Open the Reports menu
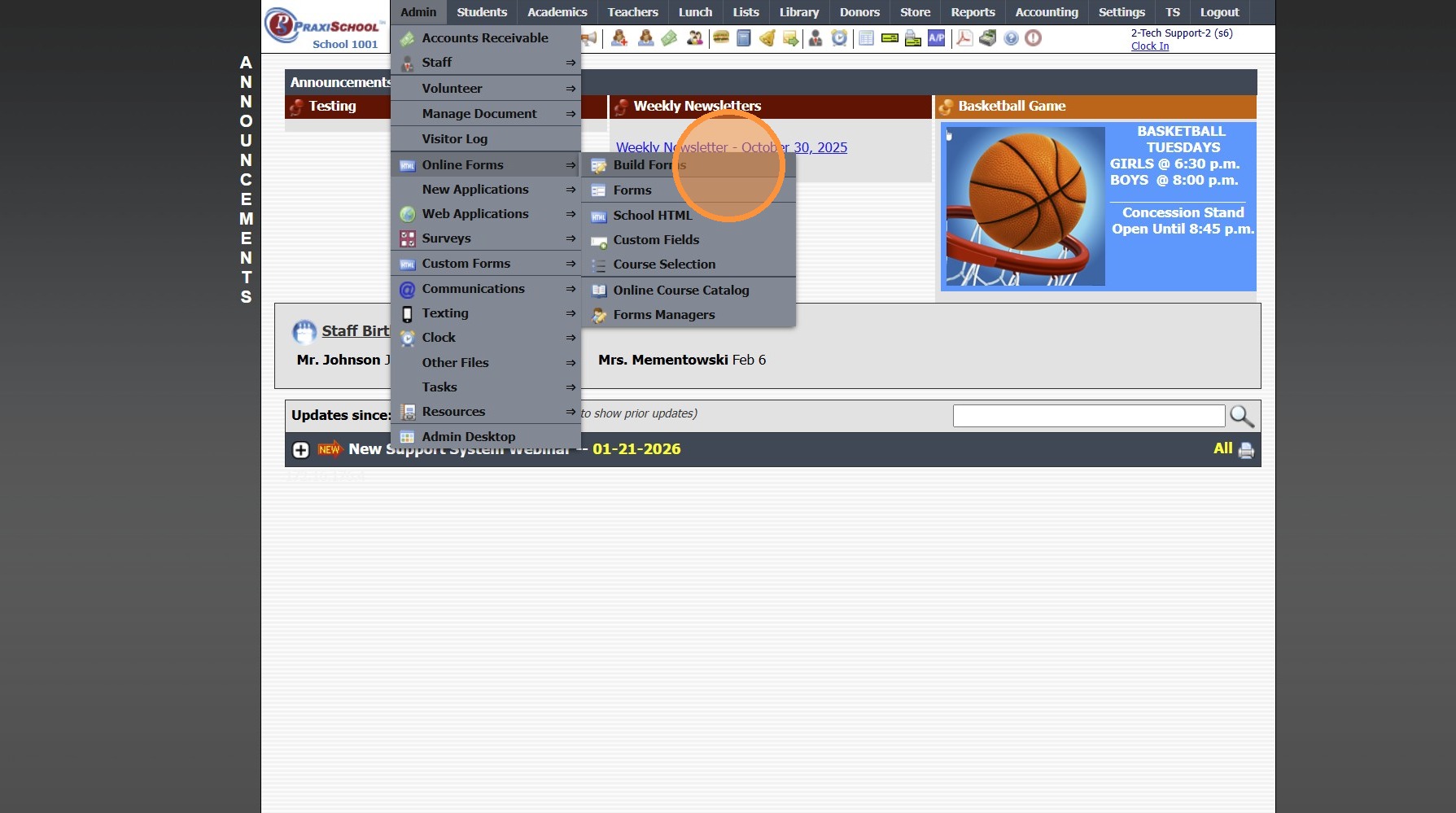This screenshot has height=813, width=1456. [973, 12]
